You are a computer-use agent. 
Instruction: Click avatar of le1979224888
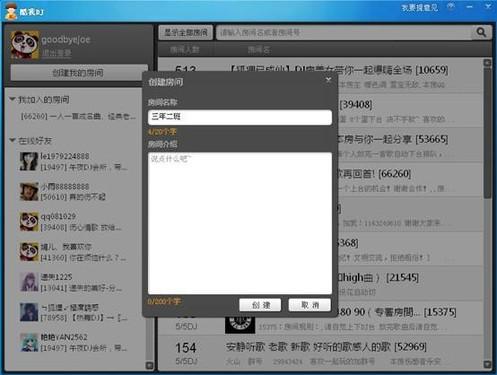coord(29,162)
